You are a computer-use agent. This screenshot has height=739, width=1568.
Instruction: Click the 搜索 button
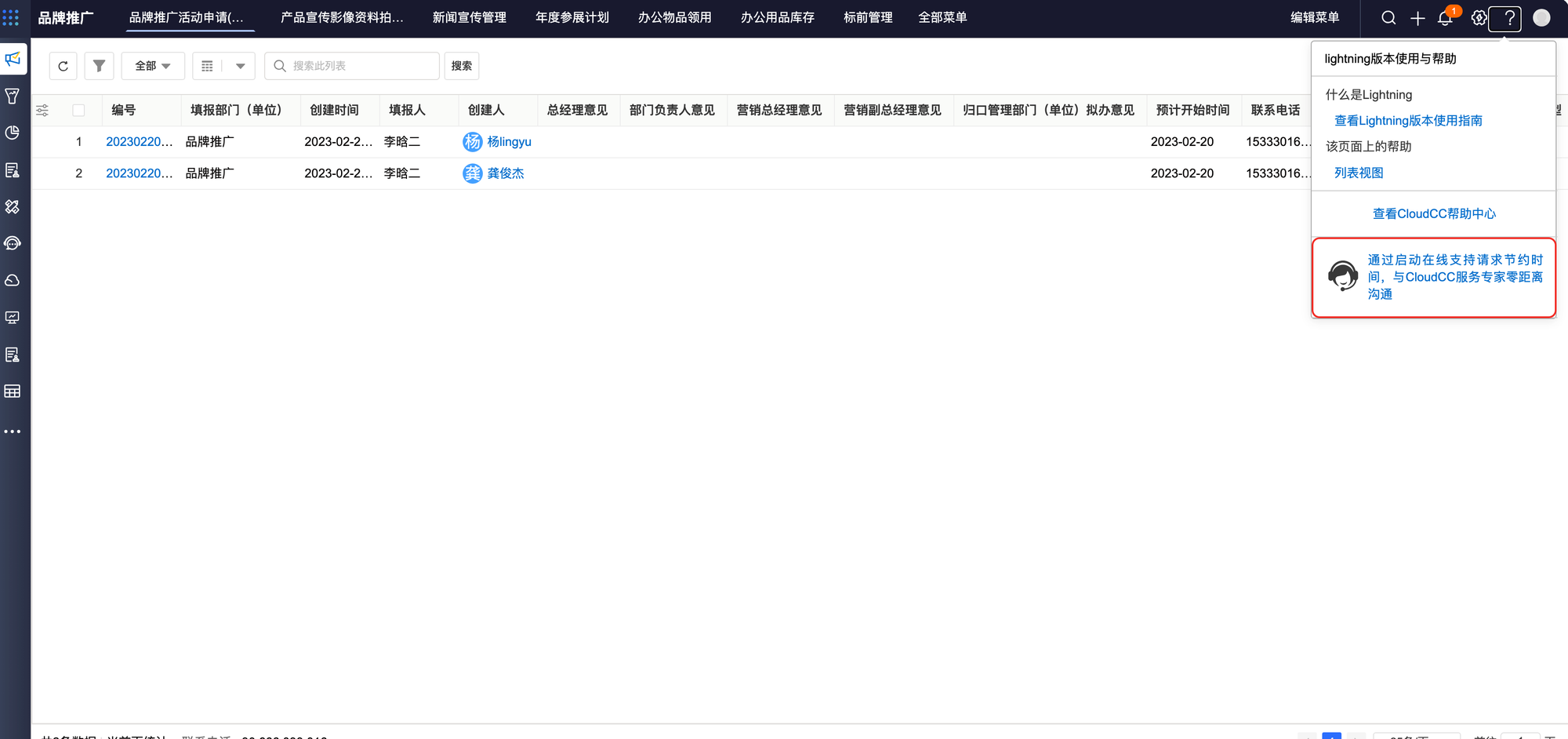pos(461,66)
